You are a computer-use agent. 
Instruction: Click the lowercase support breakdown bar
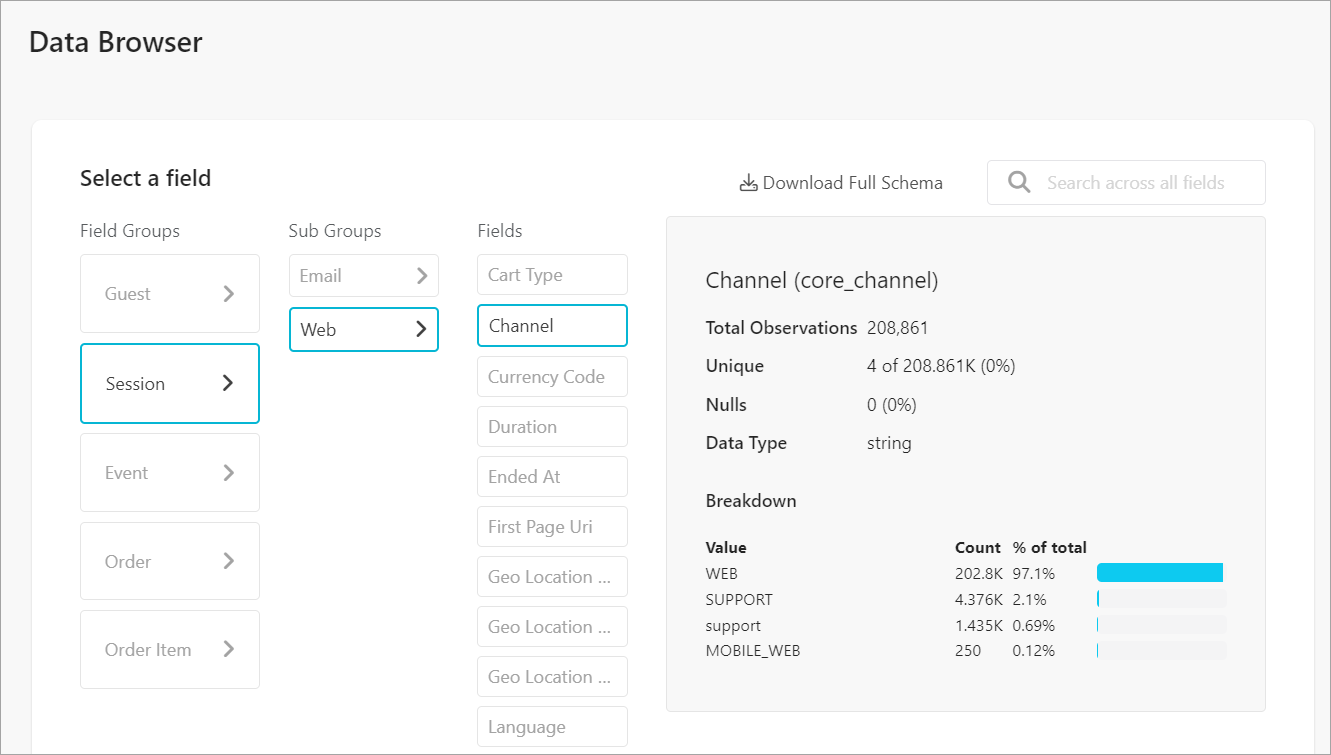(1161, 625)
